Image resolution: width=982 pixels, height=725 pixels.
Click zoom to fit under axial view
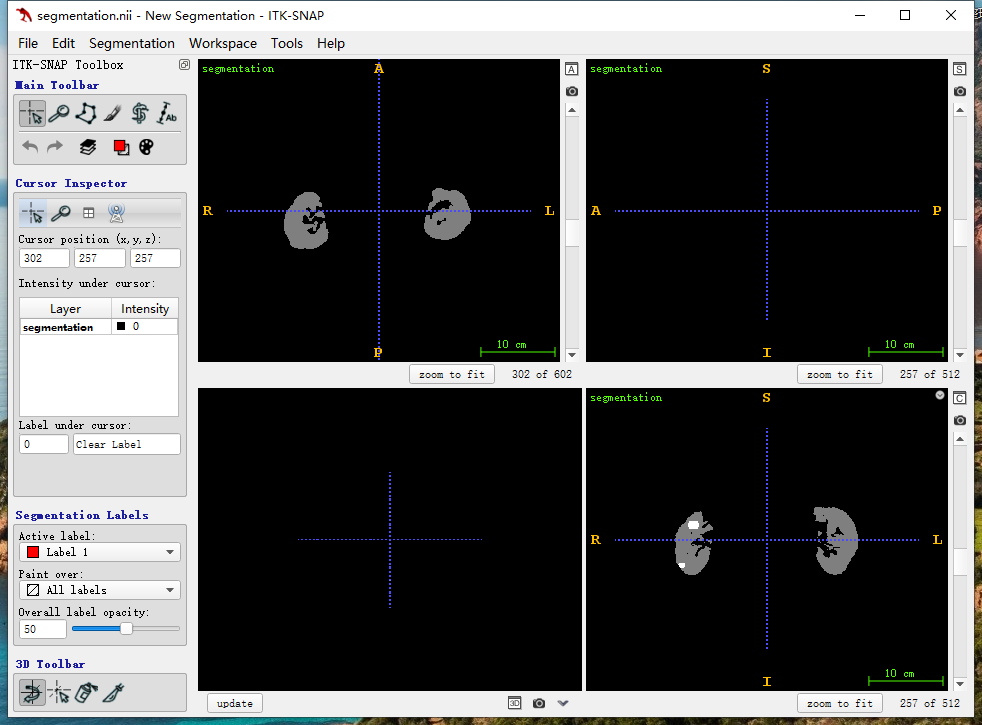pos(452,374)
